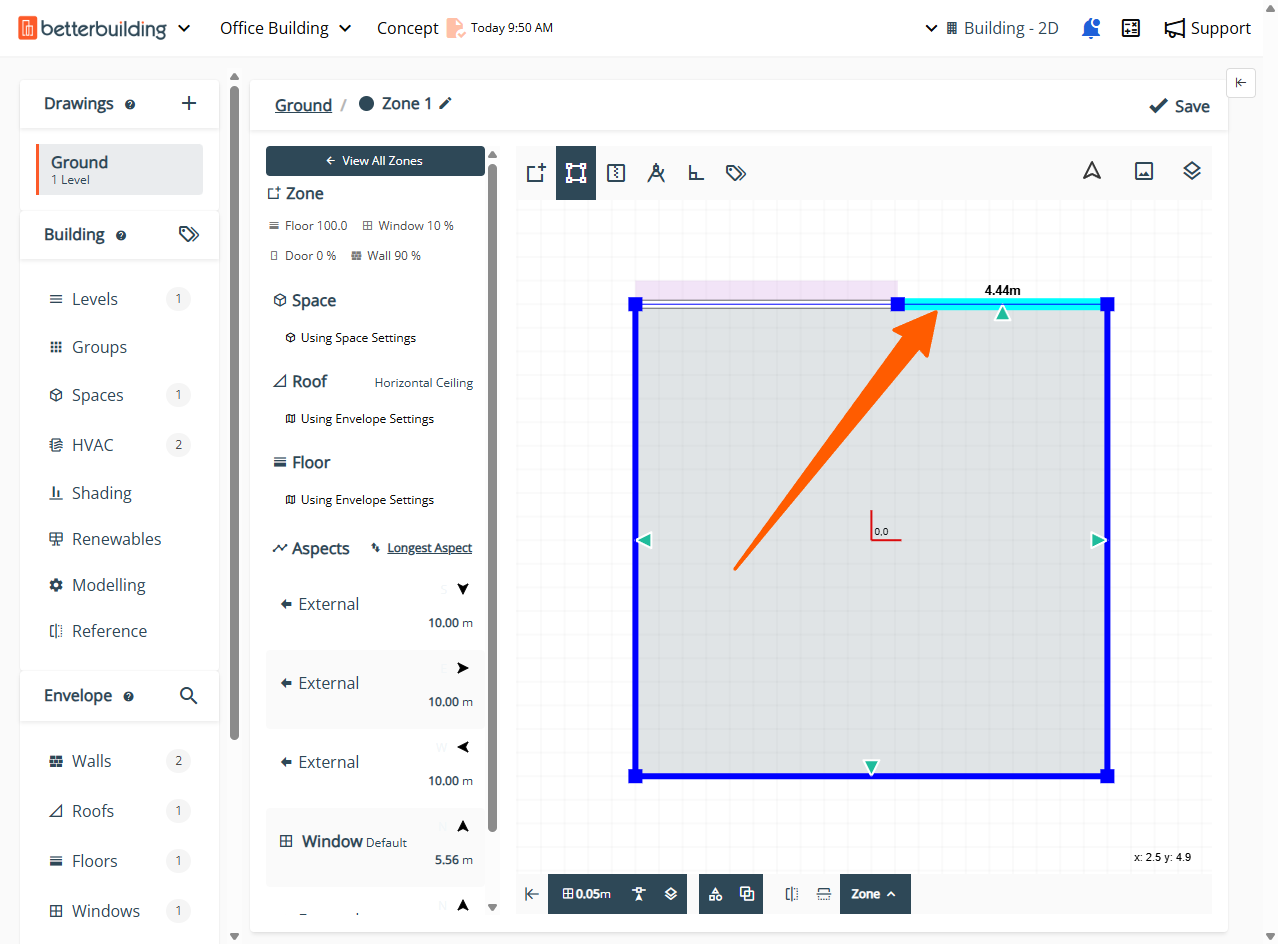Image resolution: width=1278 pixels, height=944 pixels.
Task: Click the notification bell icon
Action: click(x=1091, y=28)
